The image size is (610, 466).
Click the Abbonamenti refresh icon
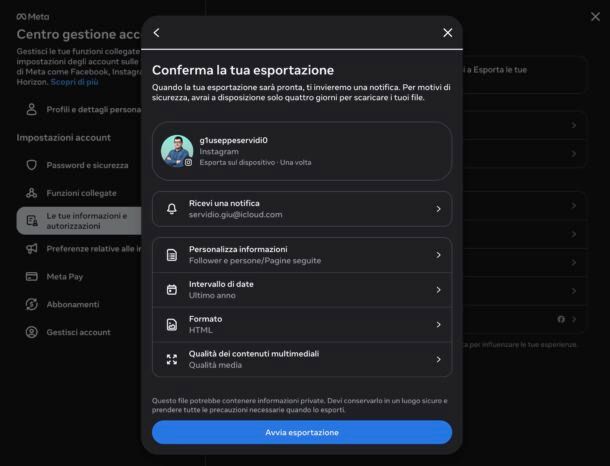click(32, 304)
